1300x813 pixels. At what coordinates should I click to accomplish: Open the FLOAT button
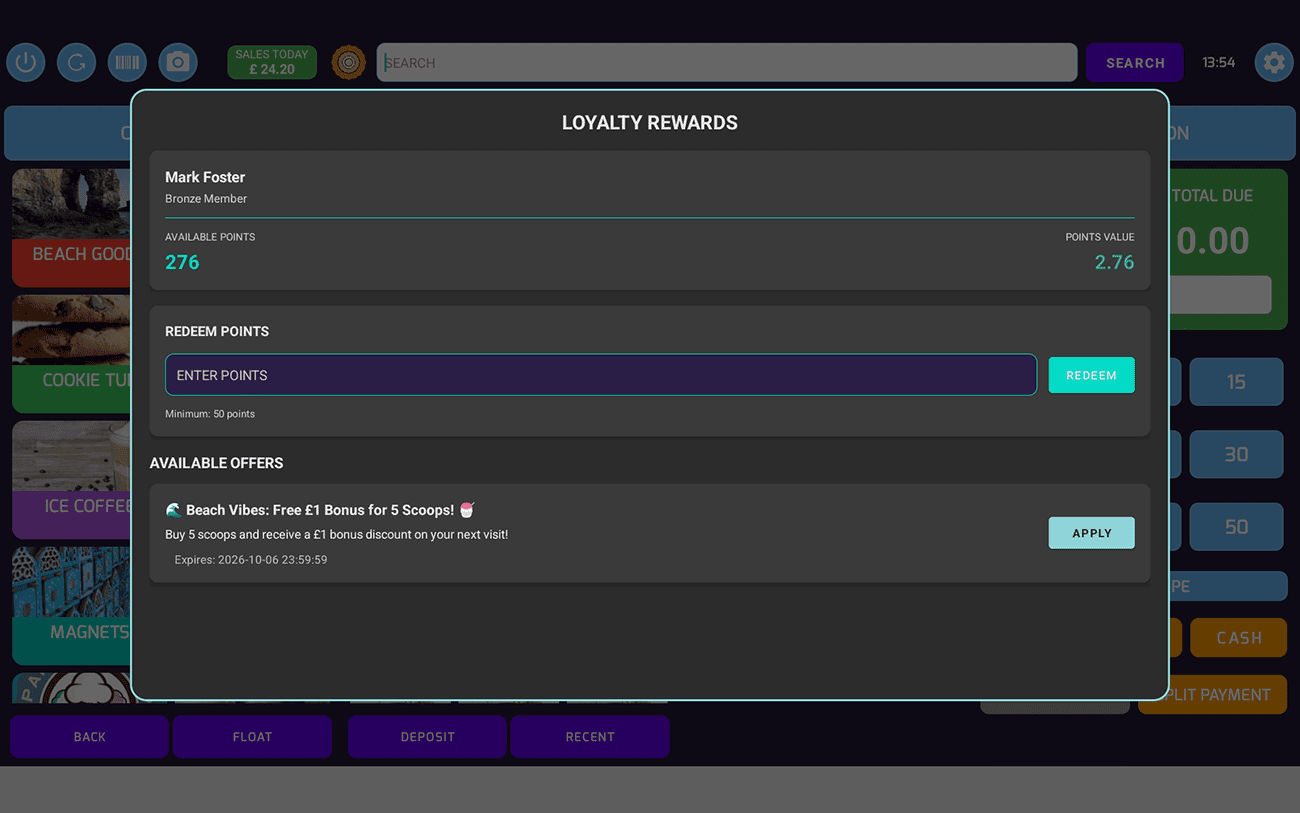click(252, 736)
